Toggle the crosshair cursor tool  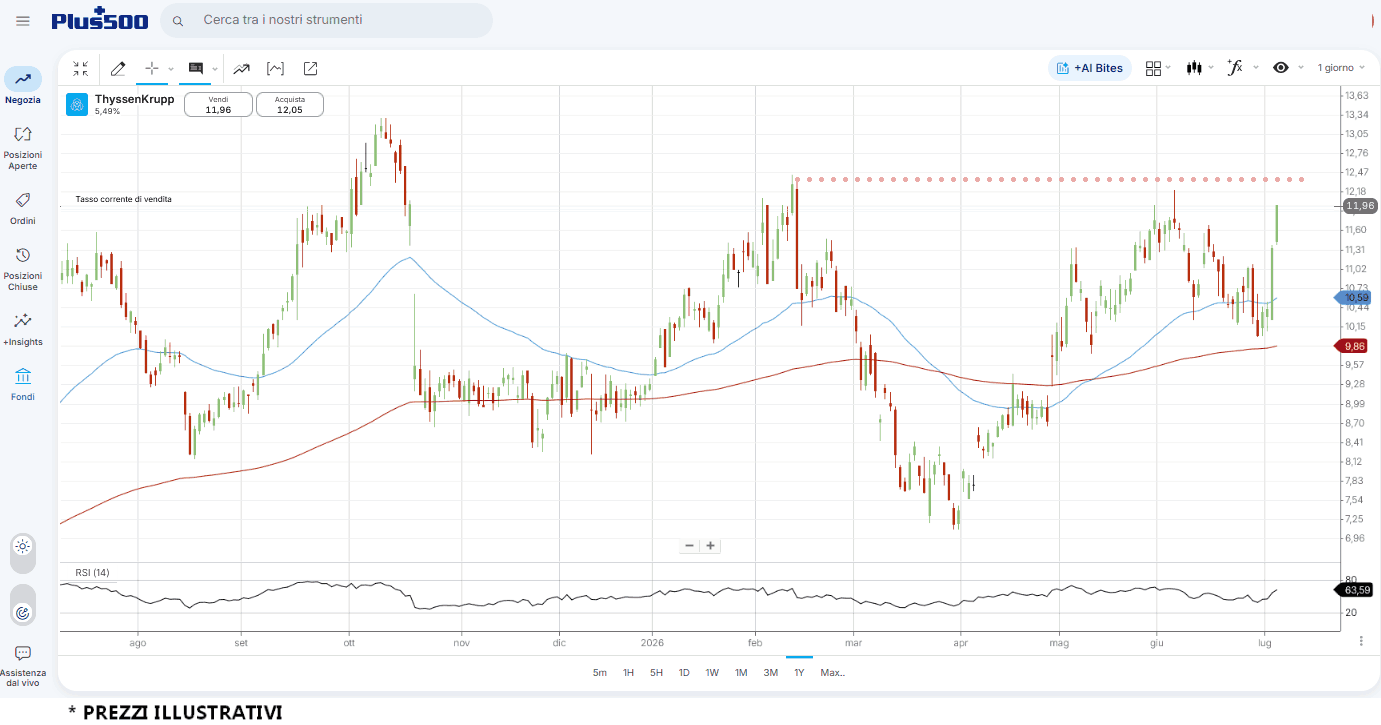(x=152, y=68)
